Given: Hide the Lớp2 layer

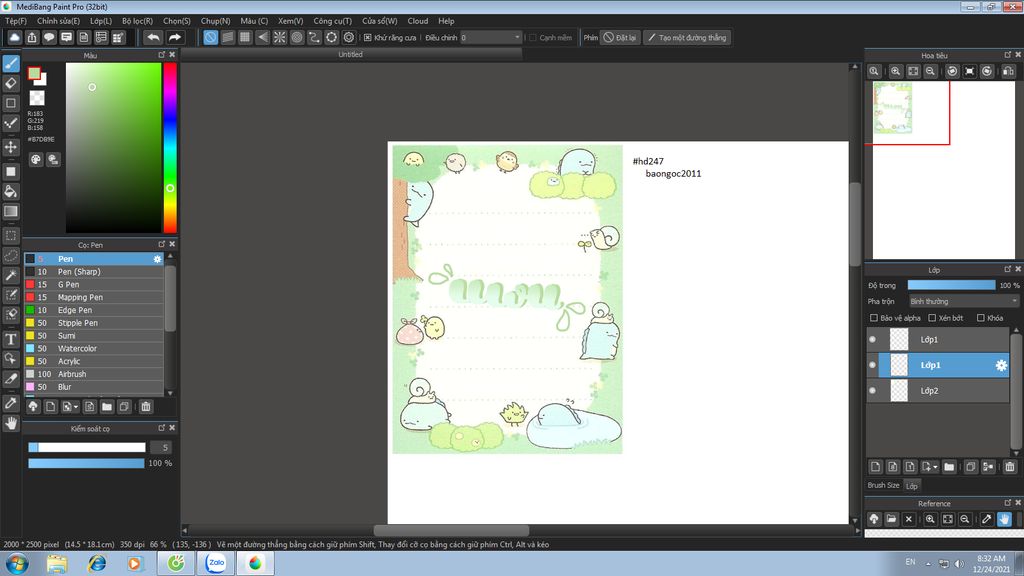Looking at the screenshot, I should coord(872,391).
